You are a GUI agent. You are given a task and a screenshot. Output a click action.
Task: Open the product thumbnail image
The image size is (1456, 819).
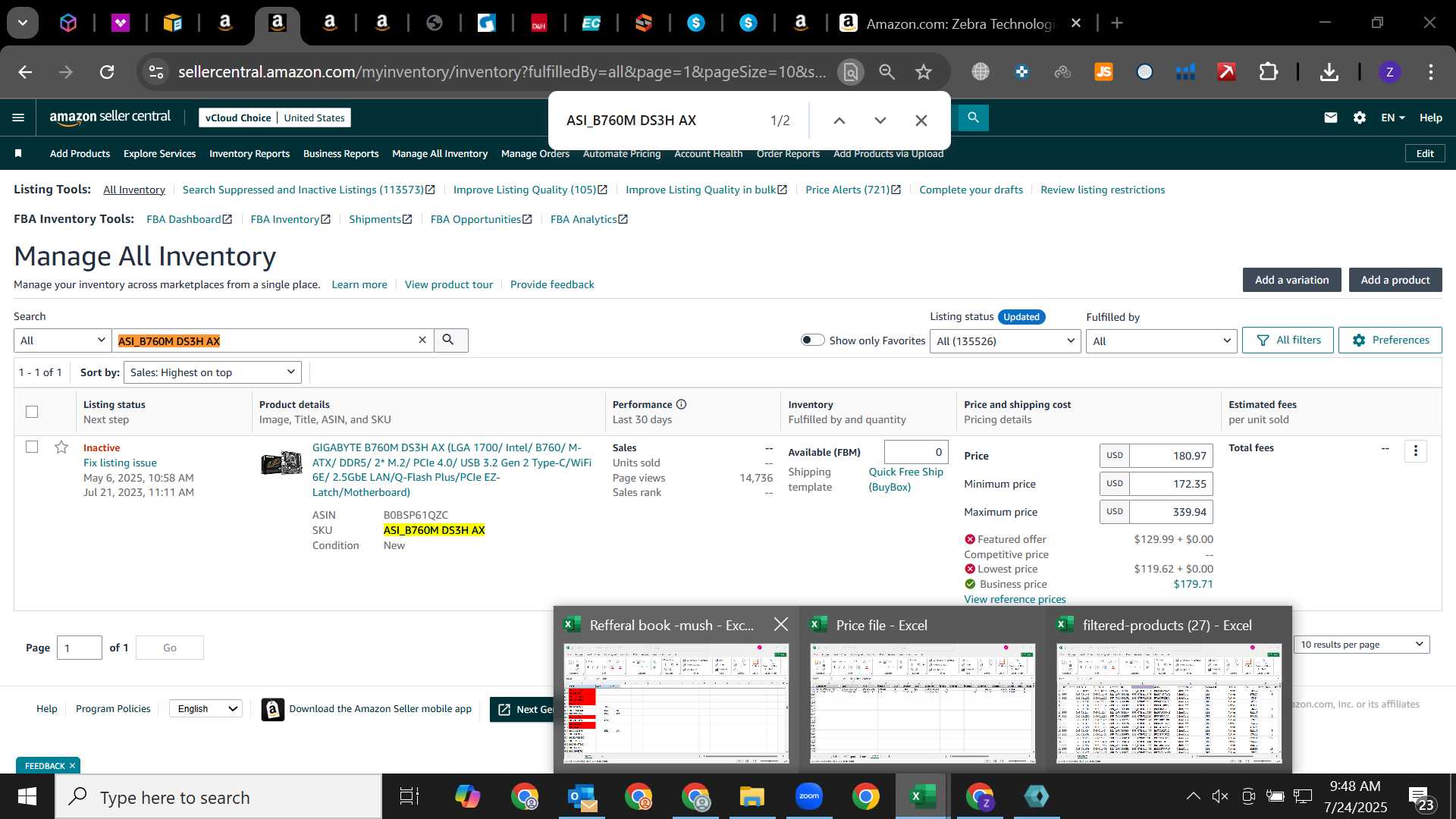(281, 463)
